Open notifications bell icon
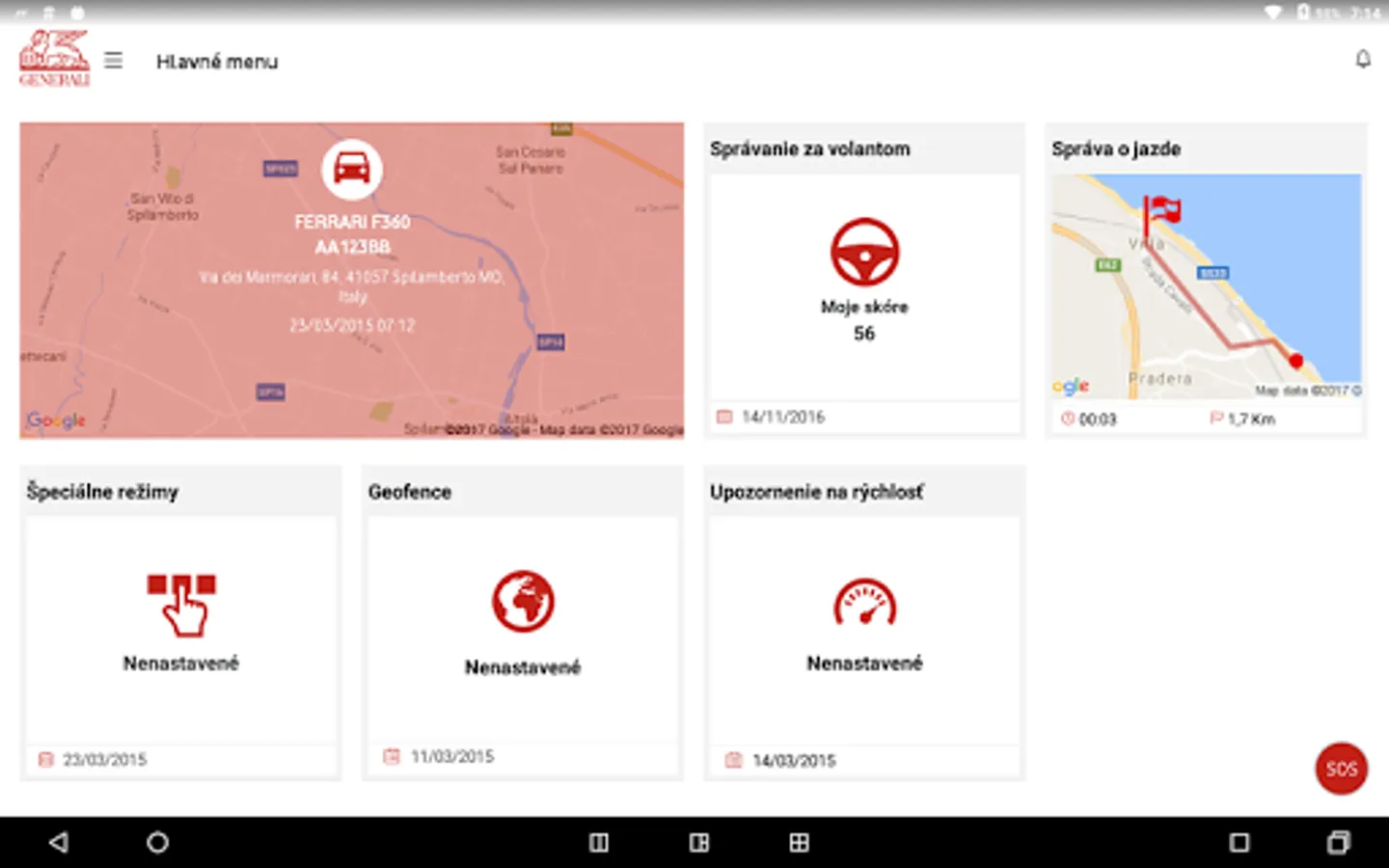The image size is (1389, 868). [1363, 60]
